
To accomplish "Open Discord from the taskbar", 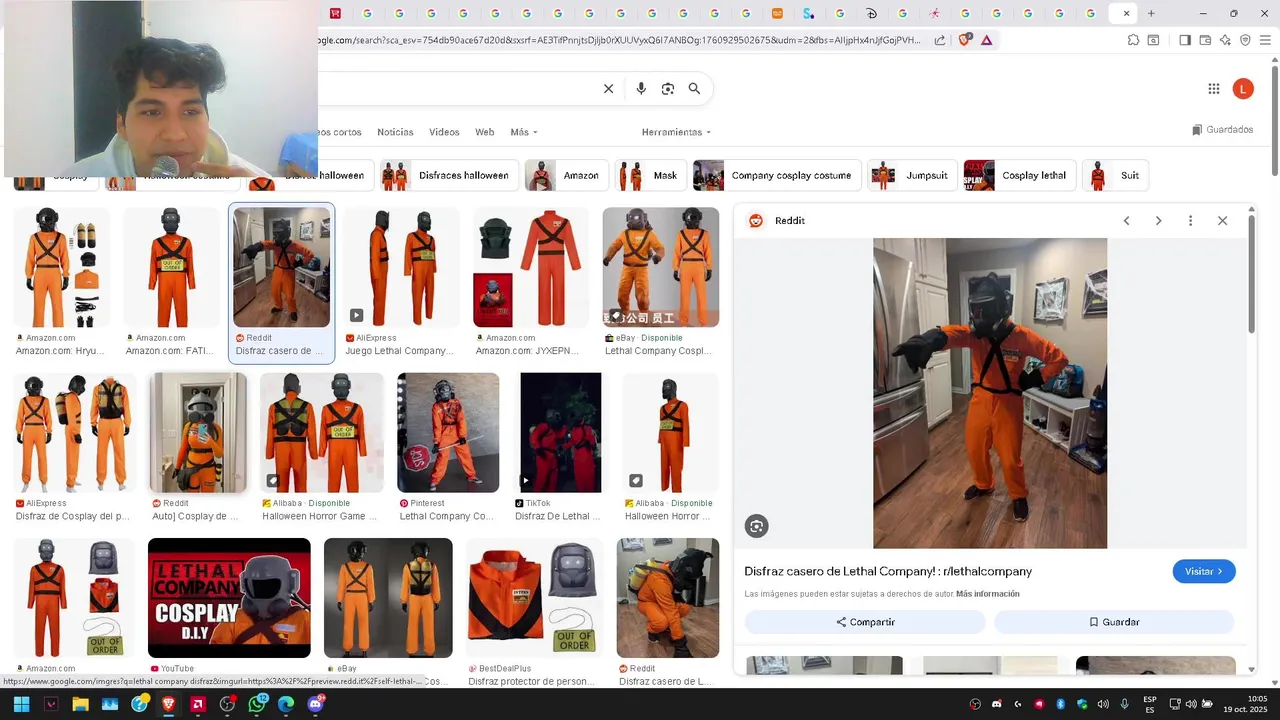I will [x=316, y=704].
